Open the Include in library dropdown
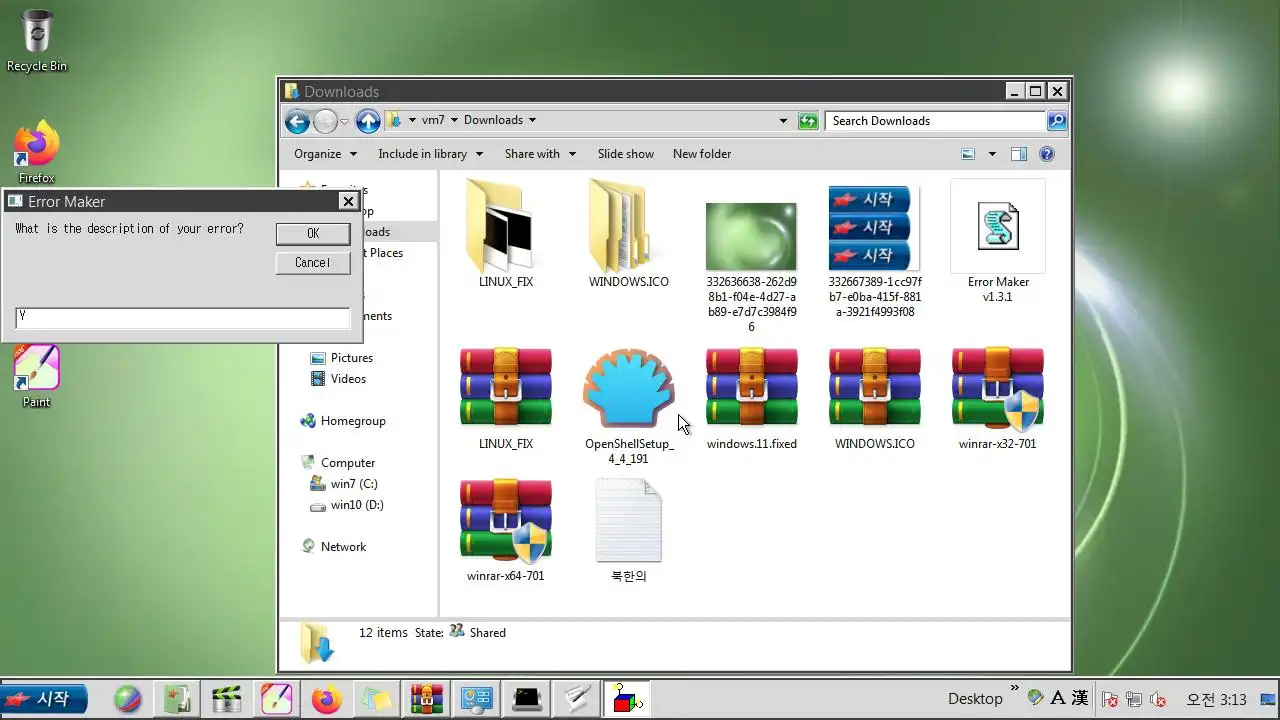The width and height of the screenshot is (1280, 720). tap(430, 154)
